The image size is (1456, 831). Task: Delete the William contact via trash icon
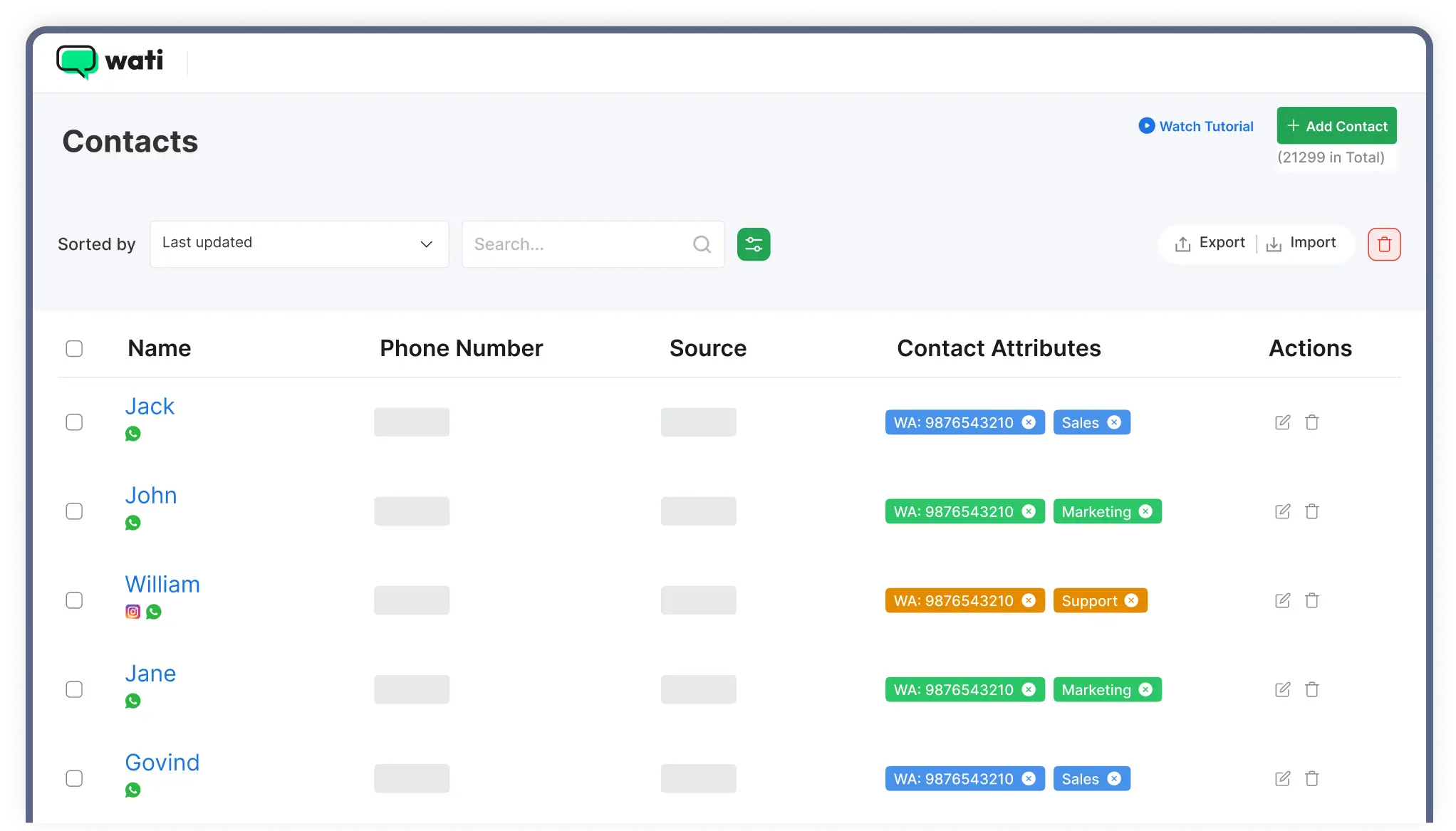pyautogui.click(x=1311, y=600)
